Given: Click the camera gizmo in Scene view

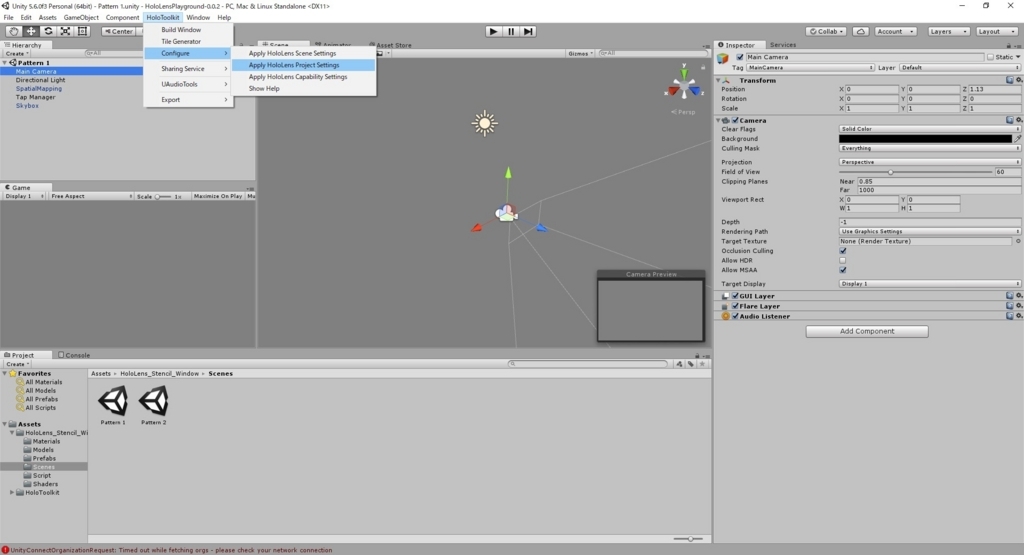Looking at the screenshot, I should [x=506, y=213].
